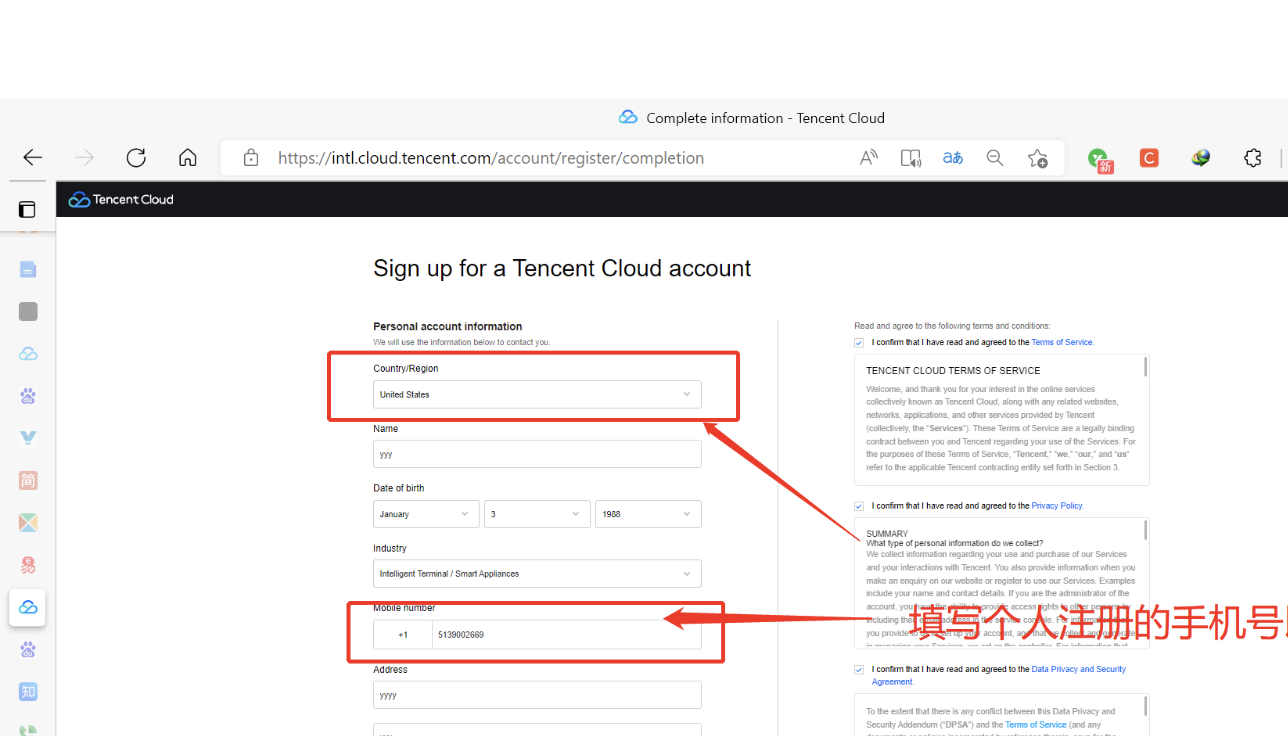Reload the page with refresh icon
Viewport: 1288px width, 736px height.
(x=136, y=158)
